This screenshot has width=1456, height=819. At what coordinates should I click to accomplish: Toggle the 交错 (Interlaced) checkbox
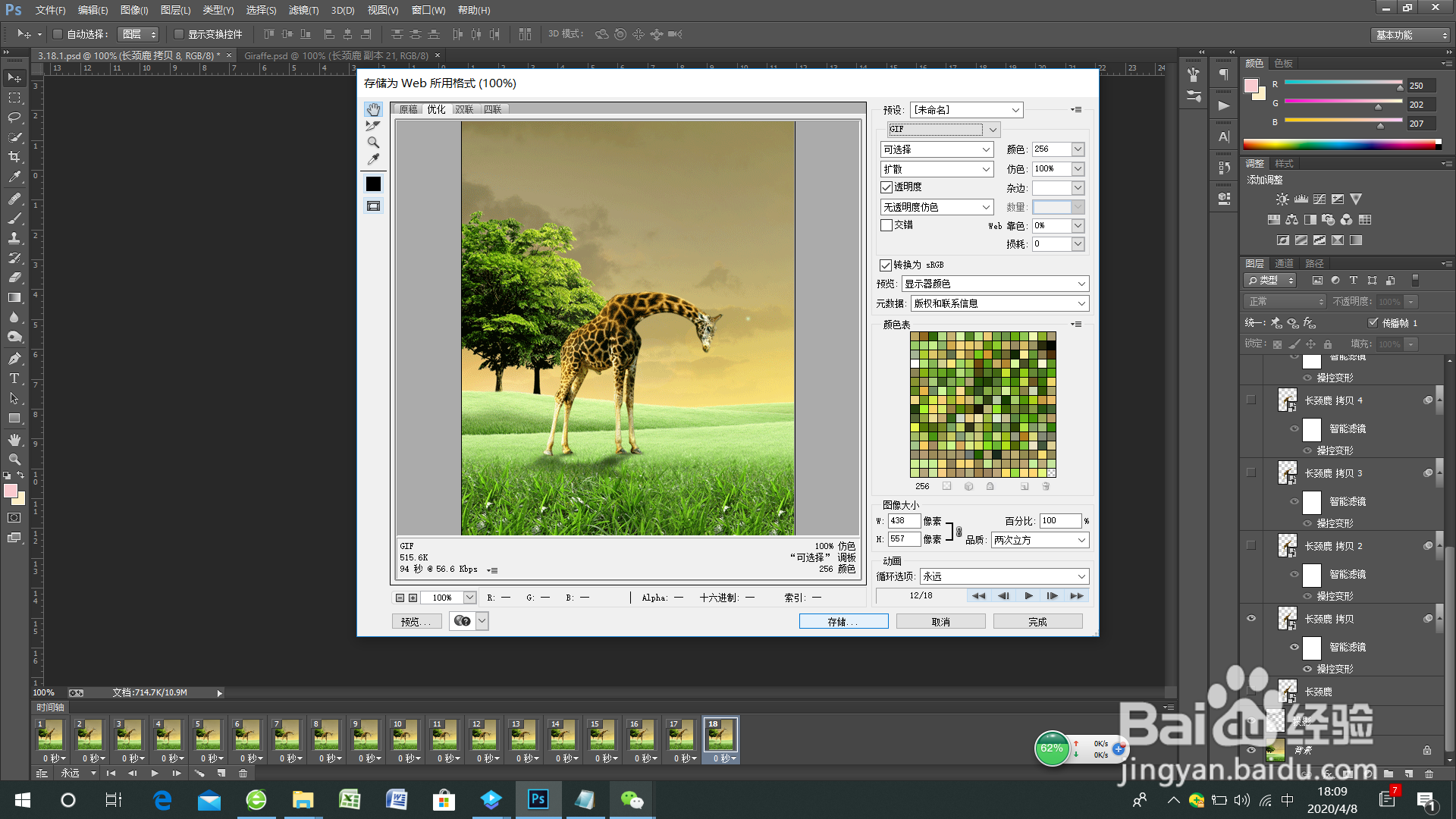click(x=886, y=225)
